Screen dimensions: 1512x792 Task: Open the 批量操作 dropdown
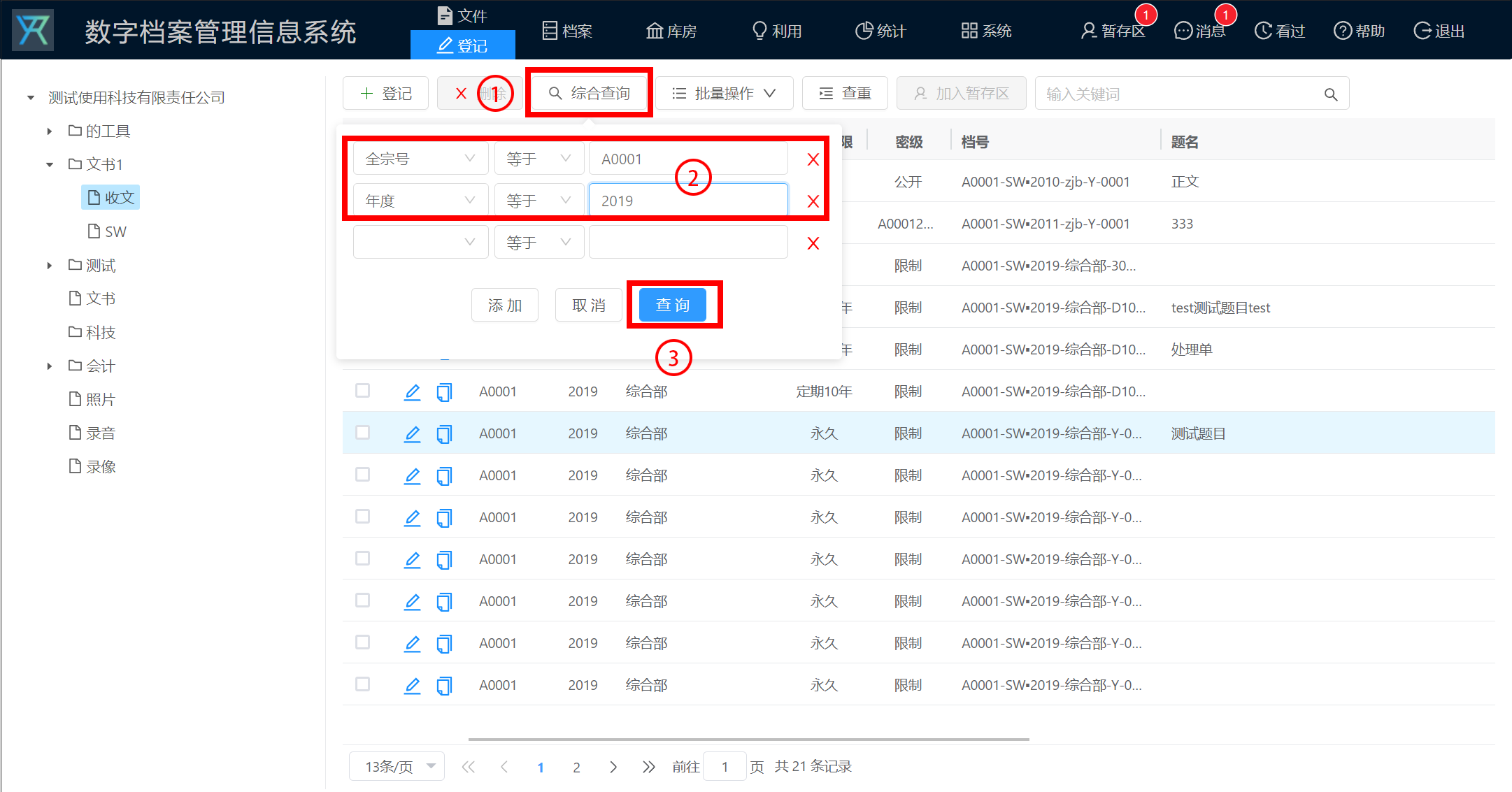click(724, 93)
